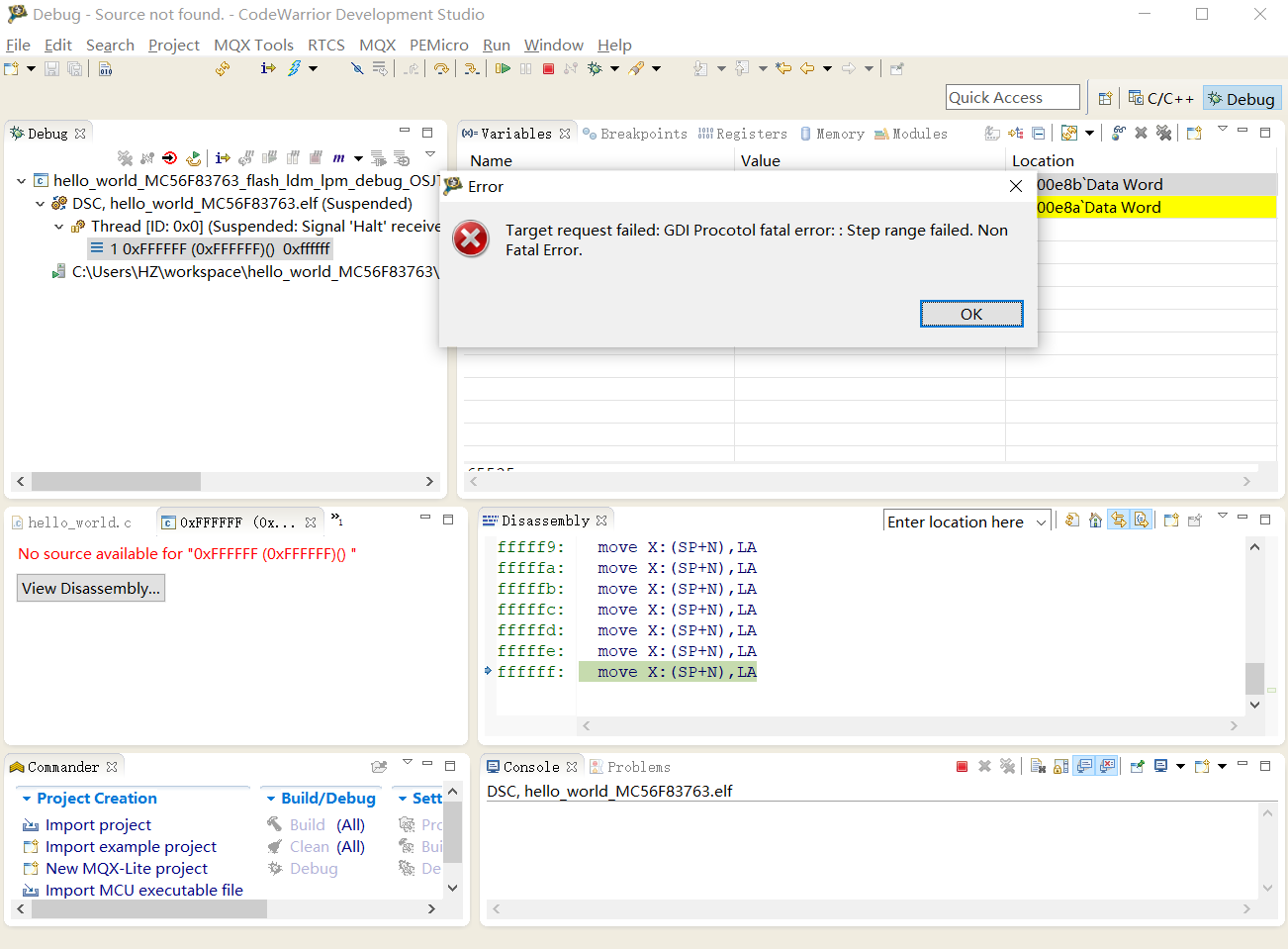The image size is (1288, 949).
Task: Resume program execution with green play icon
Action: 504,68
